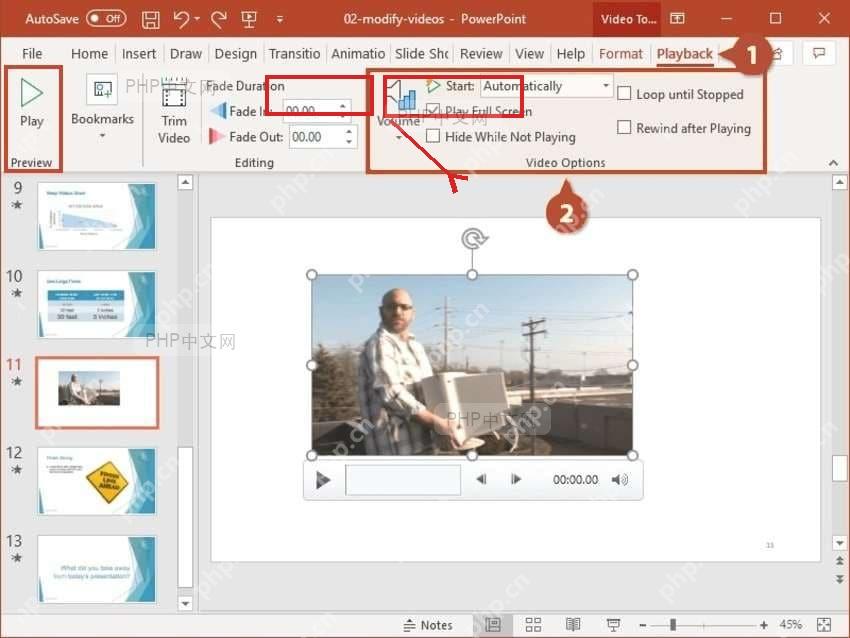Screen dimensions: 850x638
Task: Select slide 9 thumbnail
Action: (x=97, y=216)
